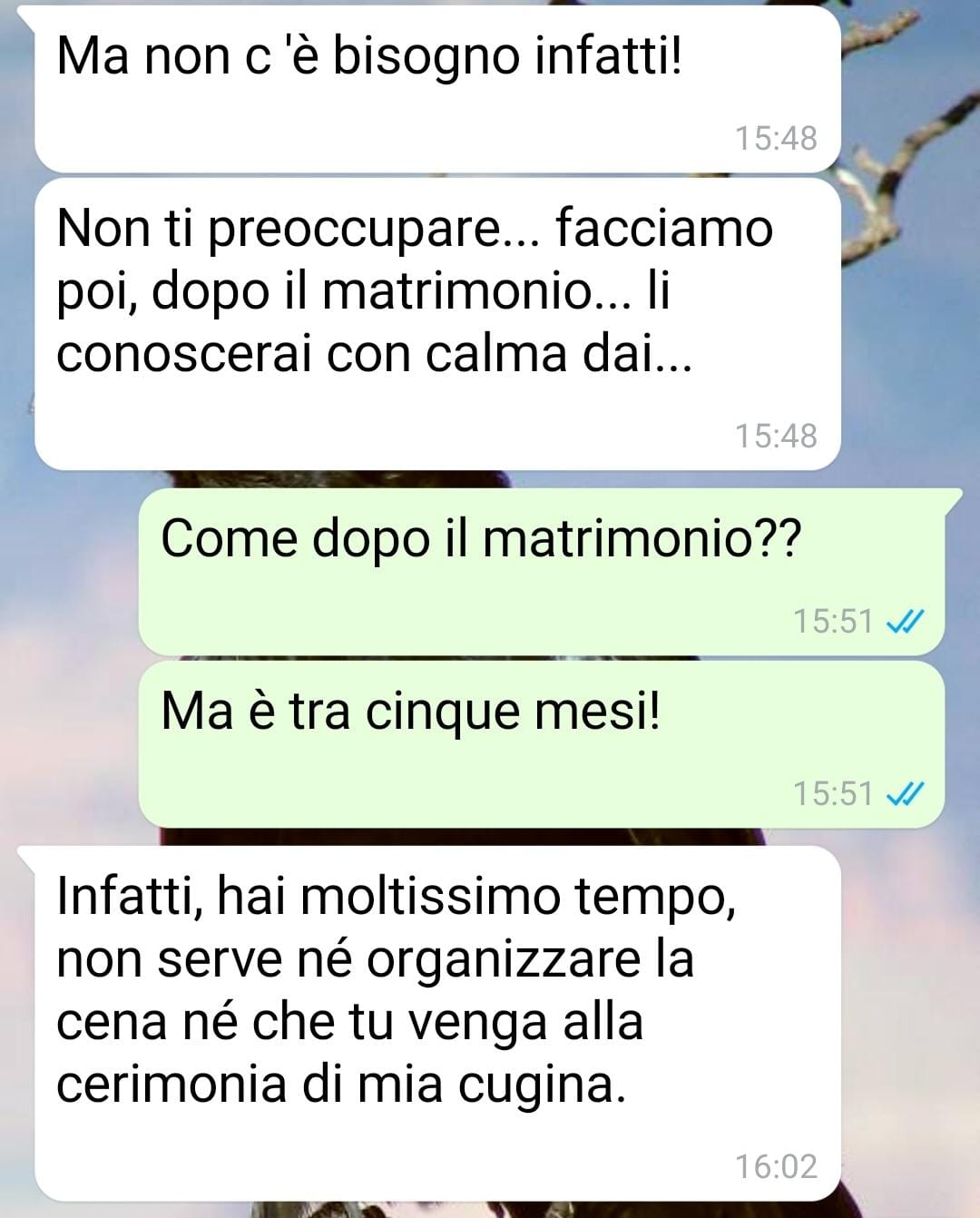The image size is (980, 1218).
Task: Tap 15:48 timestamp under "conoscerai con calma dai..."
Action: 776,436
